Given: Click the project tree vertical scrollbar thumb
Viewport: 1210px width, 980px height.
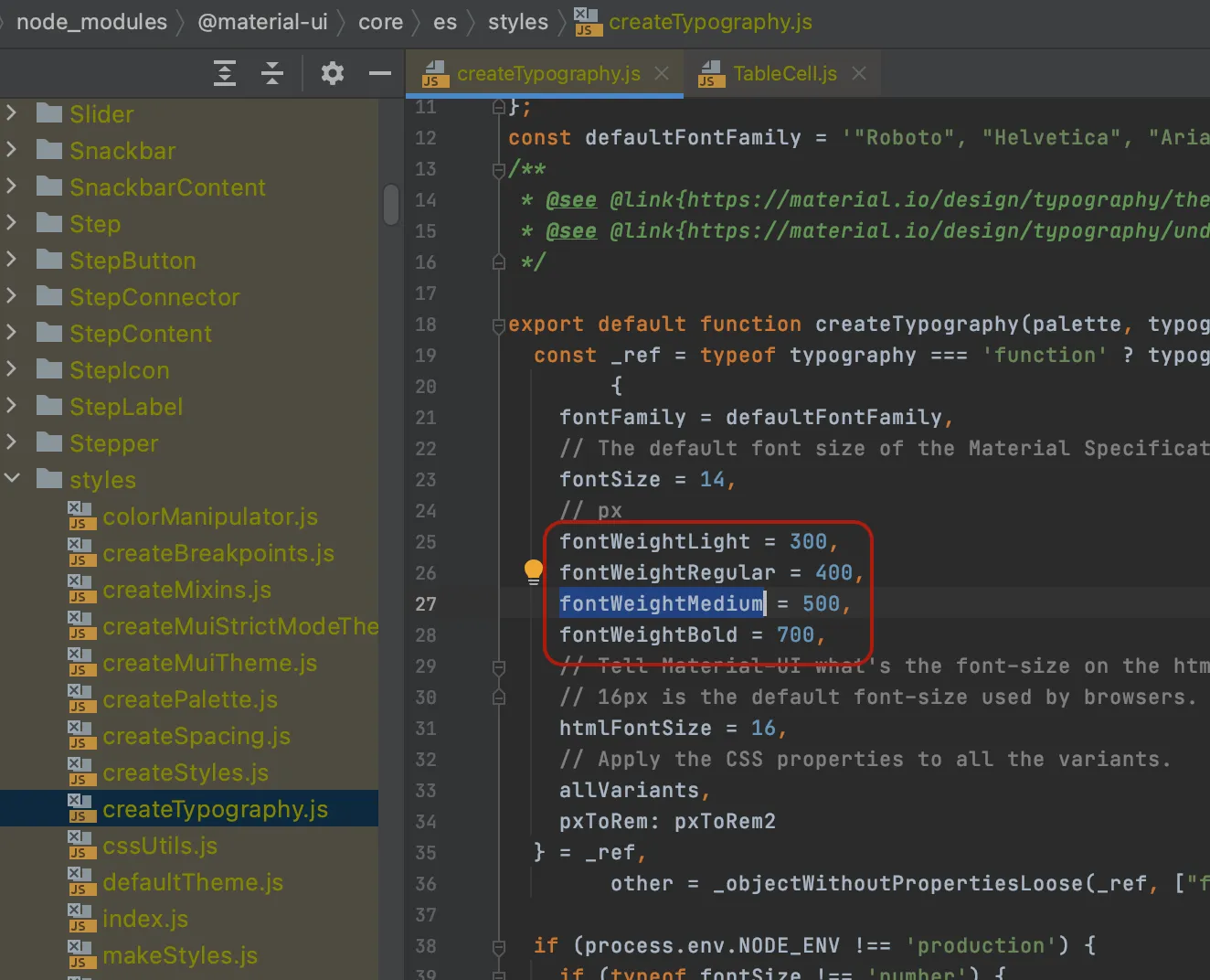Looking at the screenshot, I should tap(391, 204).
